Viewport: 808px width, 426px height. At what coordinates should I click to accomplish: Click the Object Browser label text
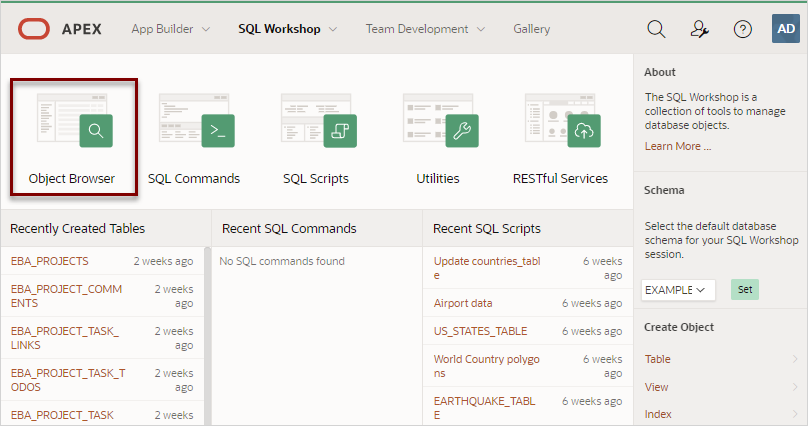click(x=72, y=179)
